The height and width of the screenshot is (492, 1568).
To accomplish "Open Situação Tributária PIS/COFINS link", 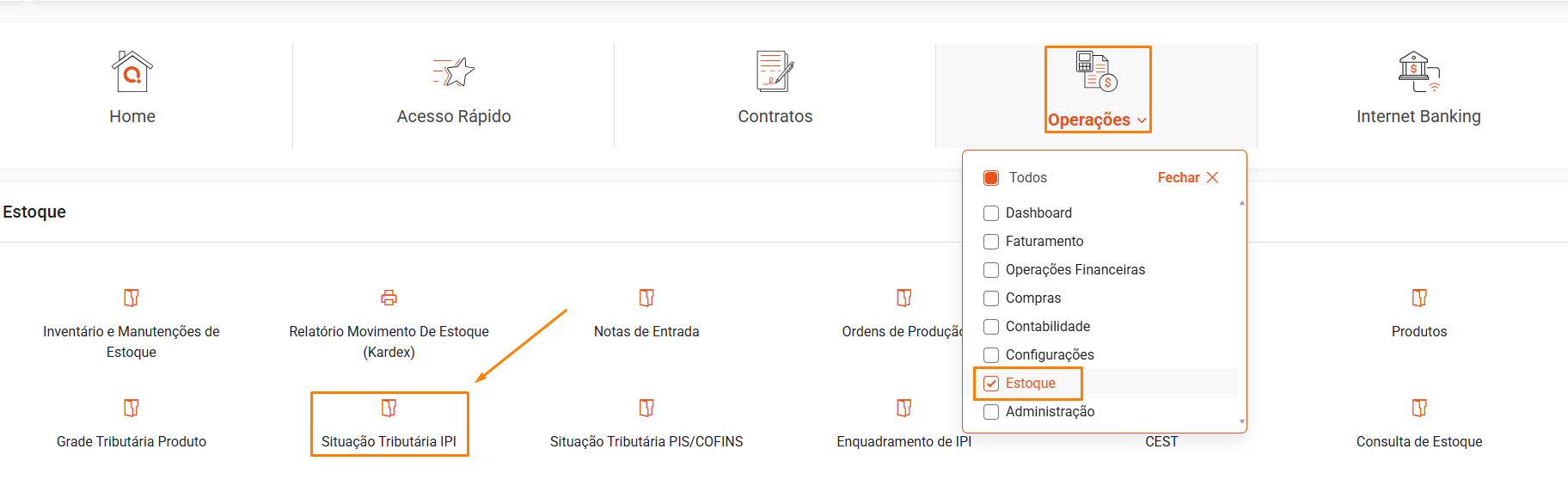I will coord(646,441).
